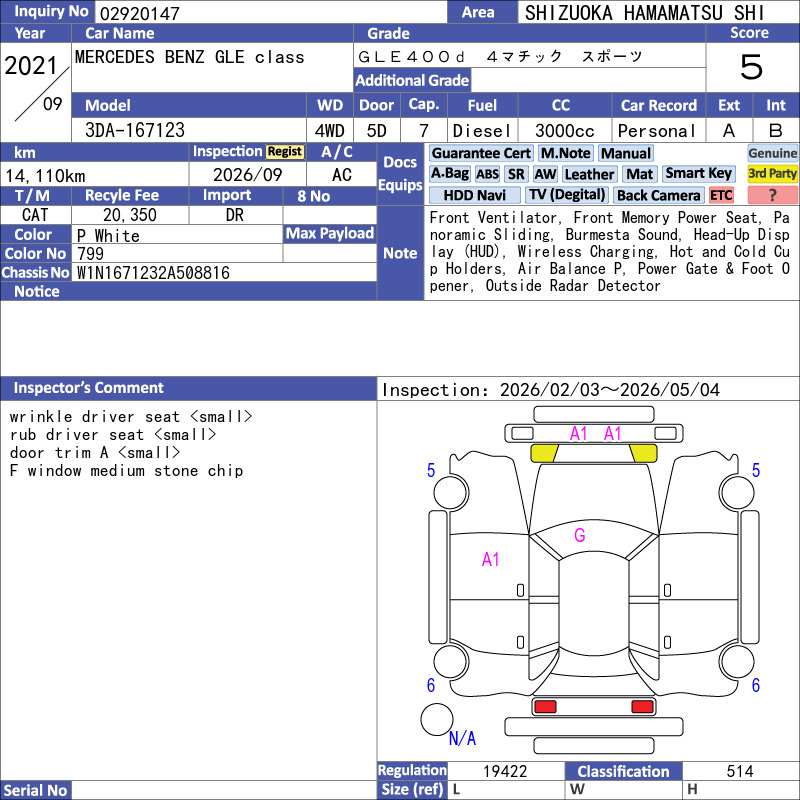Select the AW alloy wheel badge

(x=545, y=174)
